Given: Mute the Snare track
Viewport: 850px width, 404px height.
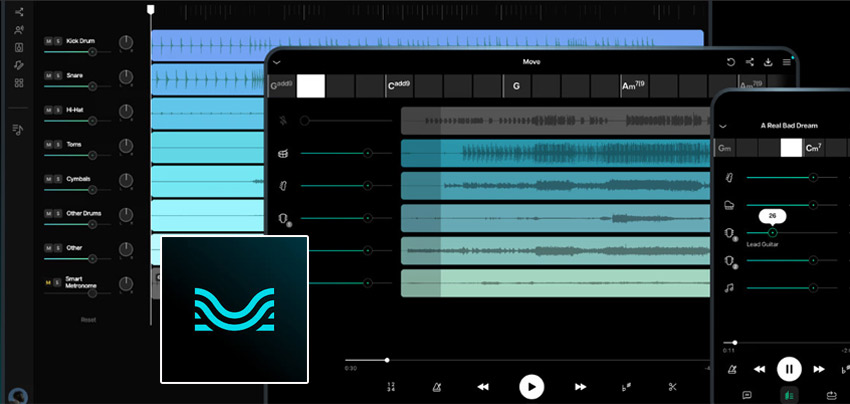Looking at the screenshot, I should [x=48, y=76].
